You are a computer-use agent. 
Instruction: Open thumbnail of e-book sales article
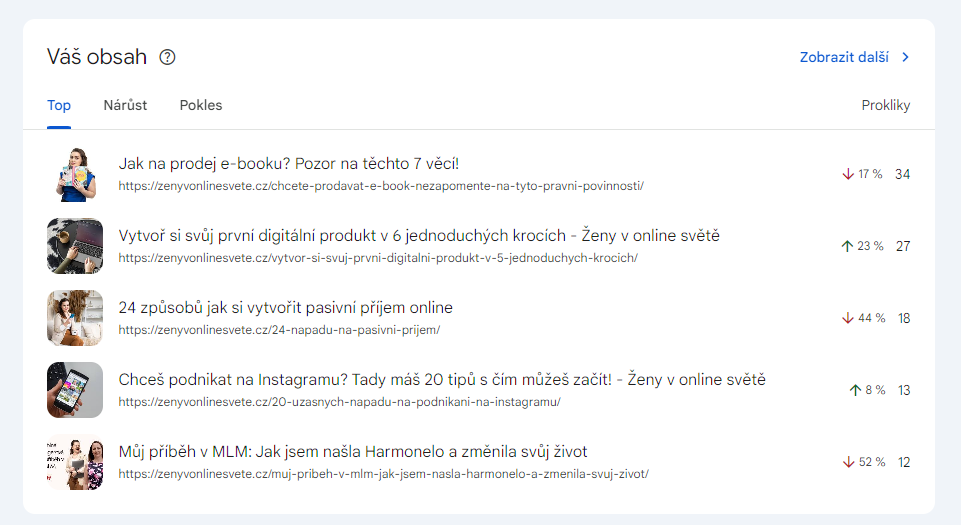tap(75, 174)
